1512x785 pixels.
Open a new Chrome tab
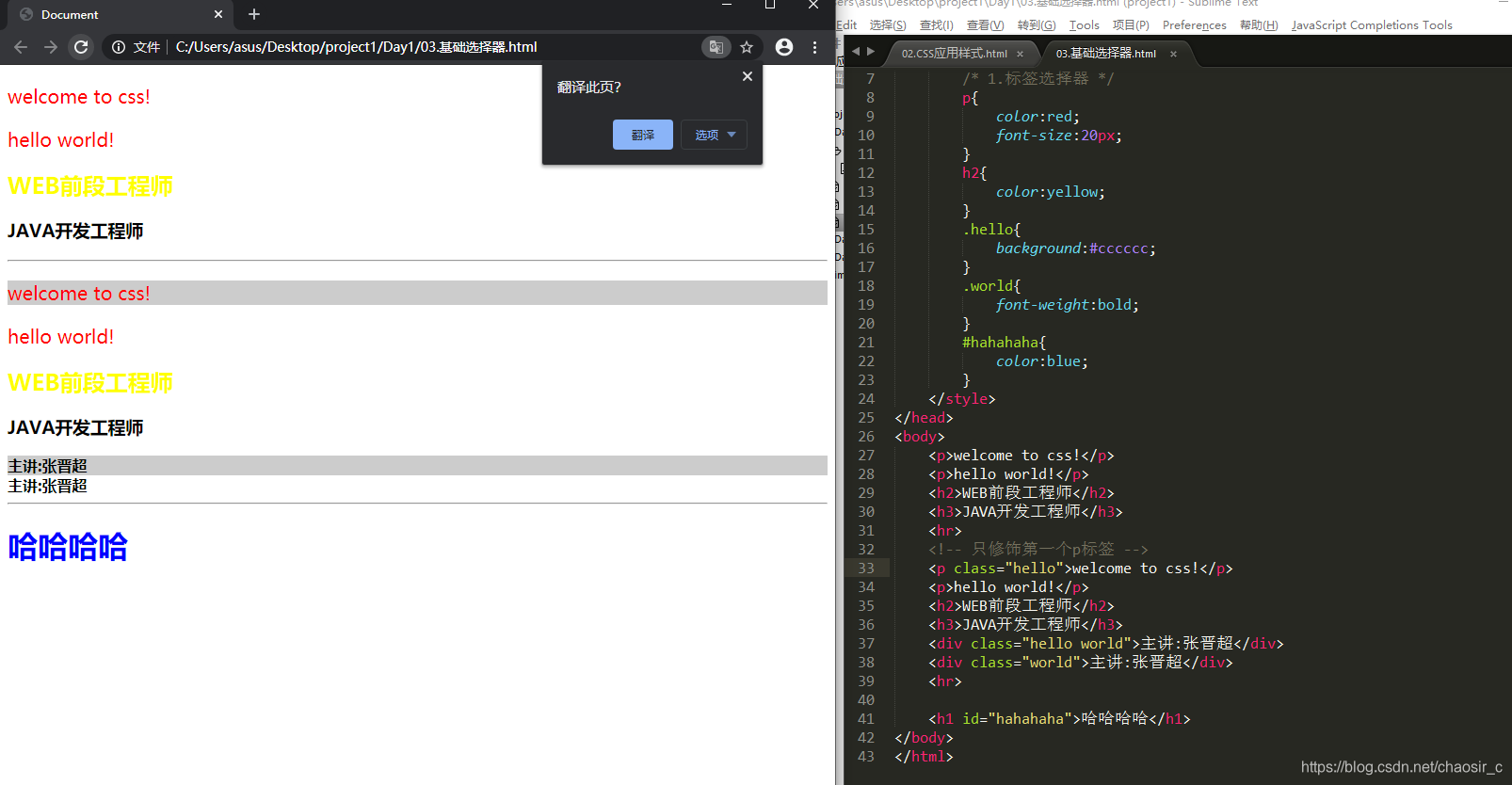pyautogui.click(x=254, y=14)
